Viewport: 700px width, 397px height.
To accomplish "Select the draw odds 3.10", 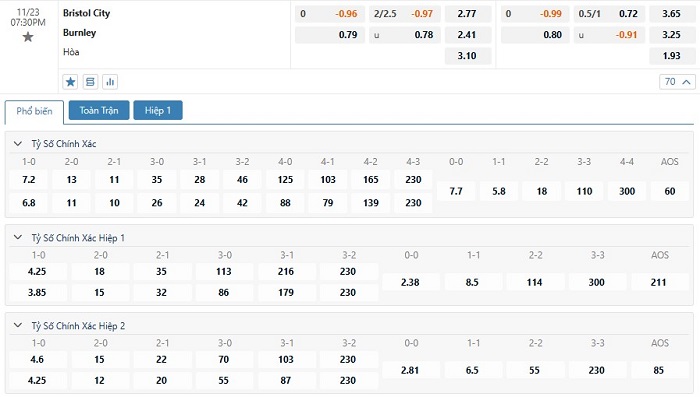I will [x=467, y=56].
